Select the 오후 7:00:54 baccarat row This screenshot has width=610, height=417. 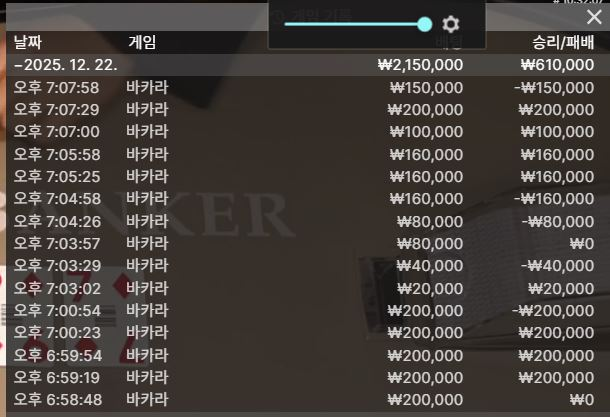[304, 310]
